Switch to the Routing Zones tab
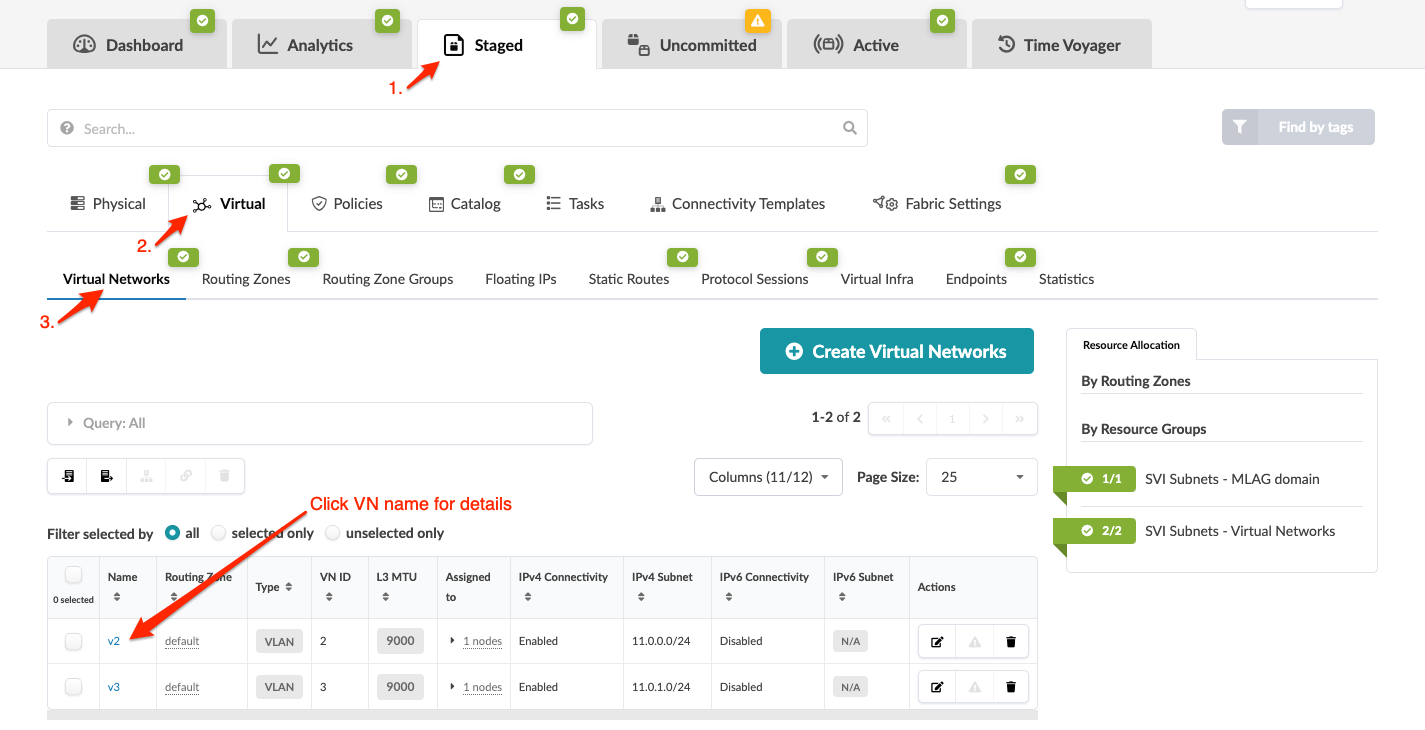1425x730 pixels. tap(246, 279)
